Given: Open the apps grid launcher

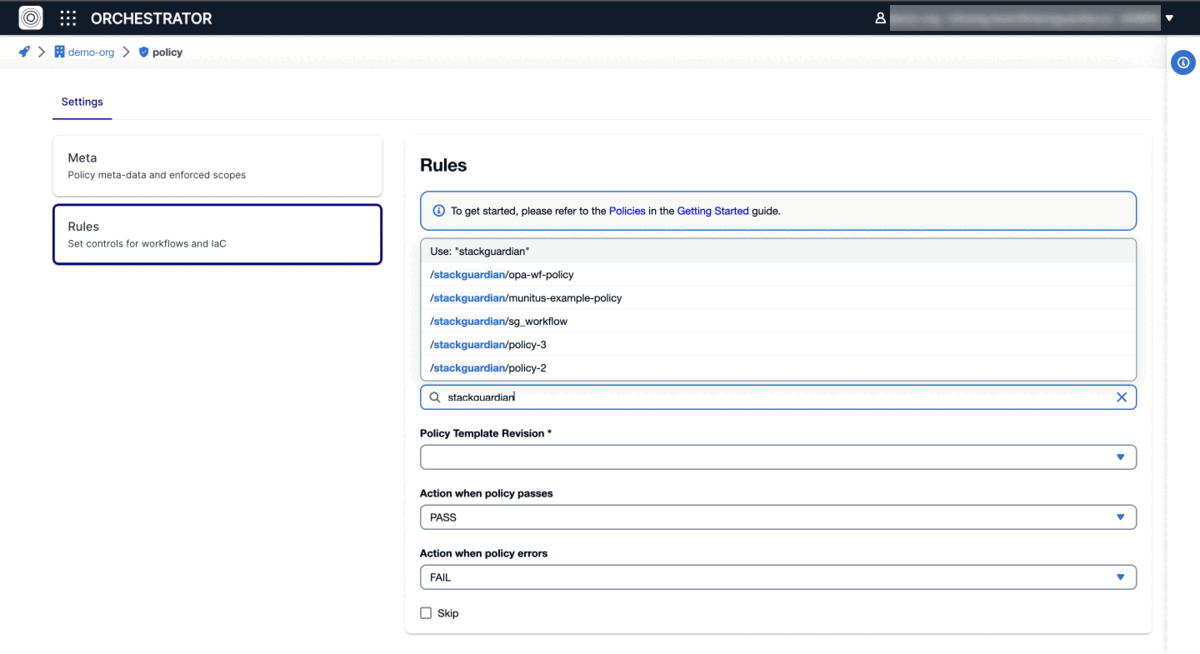Looking at the screenshot, I should point(68,18).
